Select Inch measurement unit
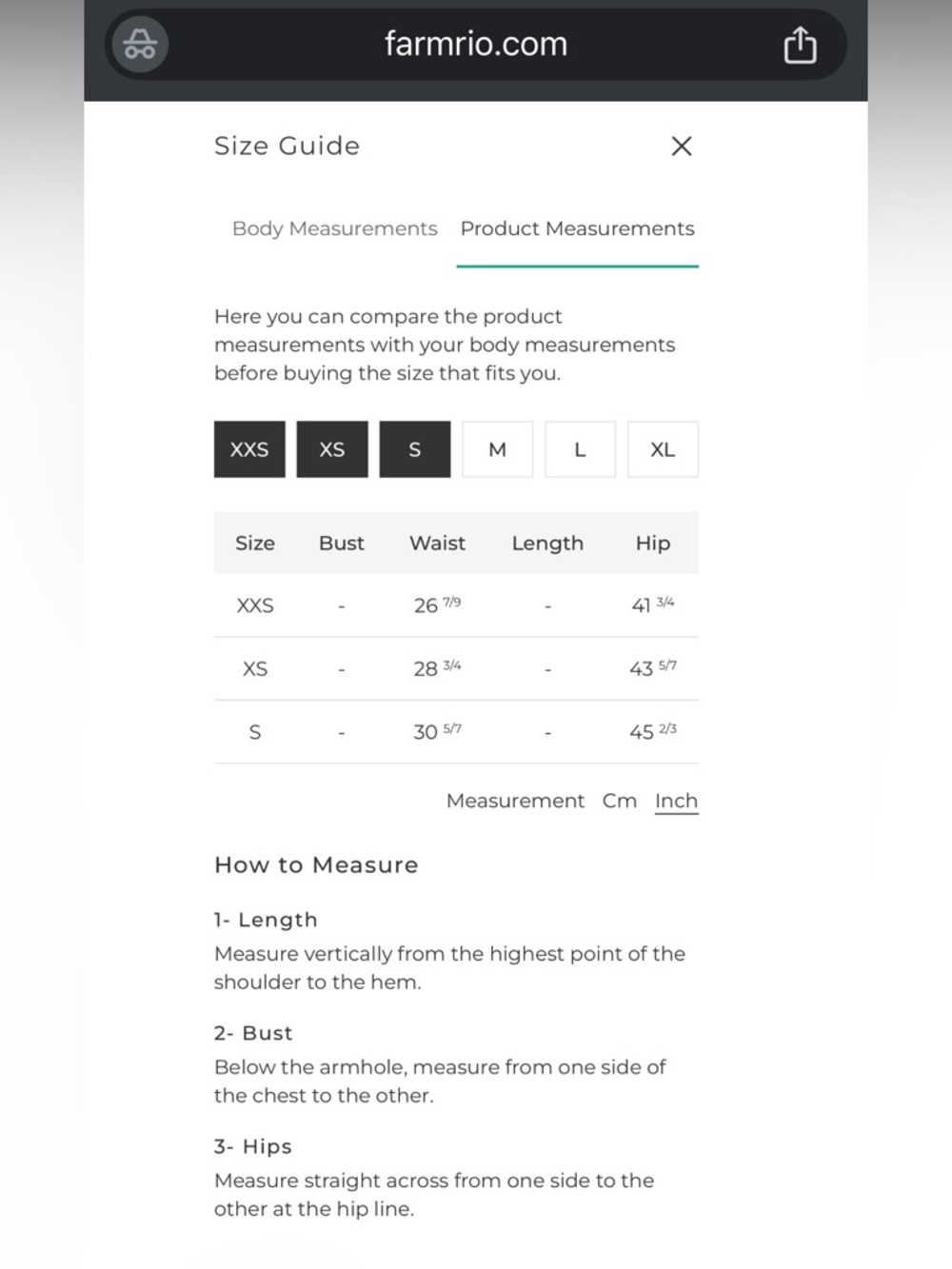Image resolution: width=952 pixels, height=1269 pixels. (677, 801)
